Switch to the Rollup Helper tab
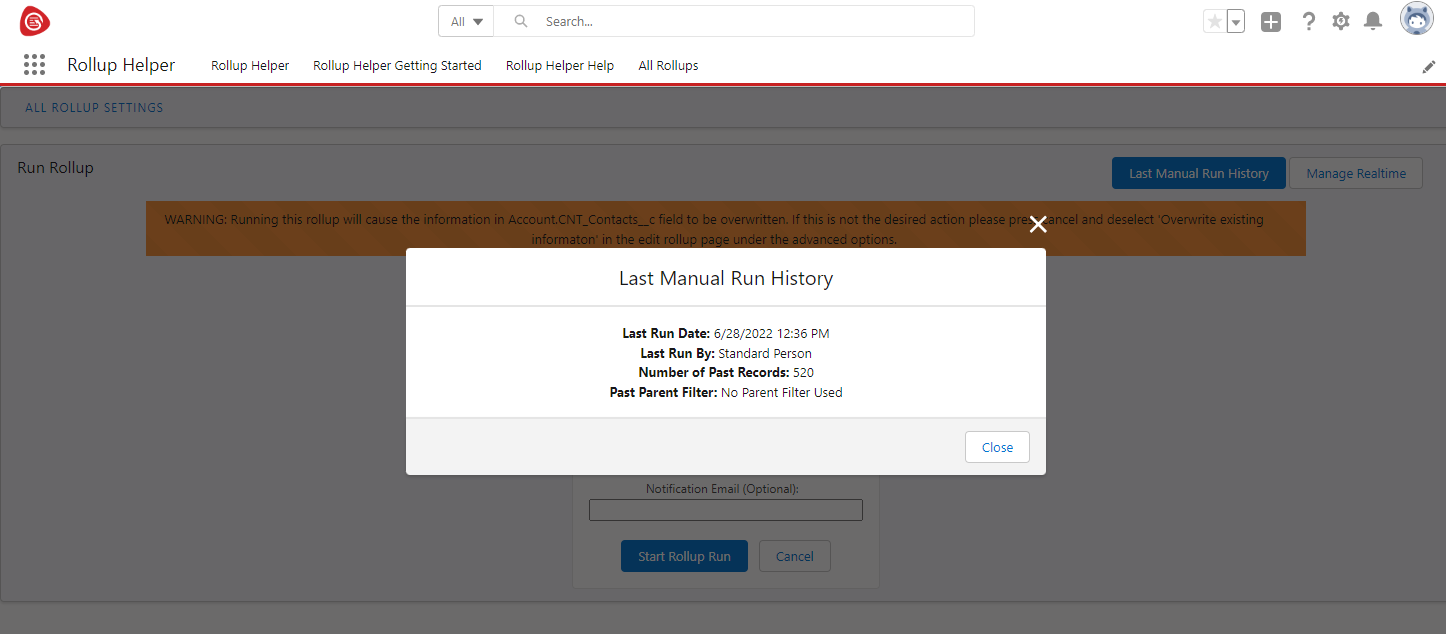This screenshot has width=1446, height=634. click(250, 65)
